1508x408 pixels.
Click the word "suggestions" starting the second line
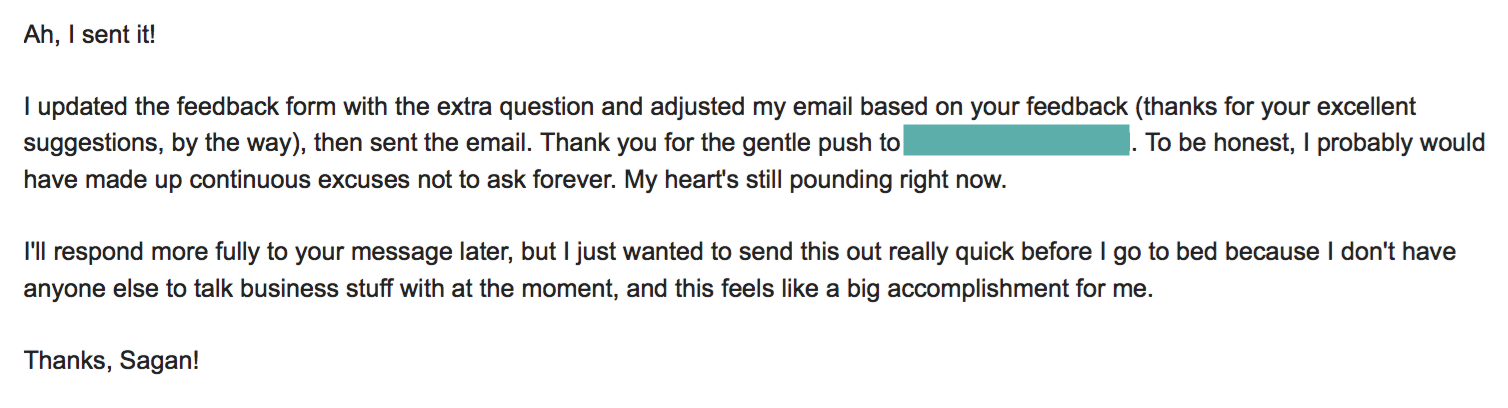[x=80, y=143]
